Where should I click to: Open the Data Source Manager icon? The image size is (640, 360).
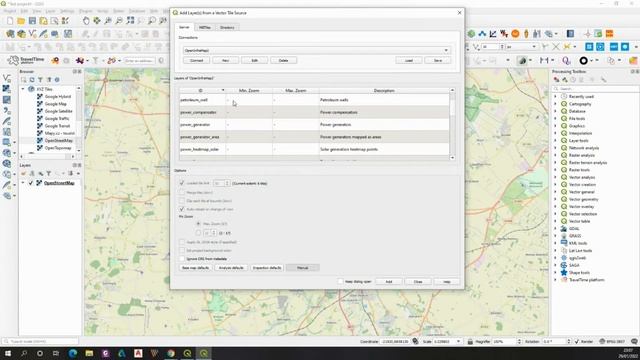pyautogui.click(x=10, y=34)
